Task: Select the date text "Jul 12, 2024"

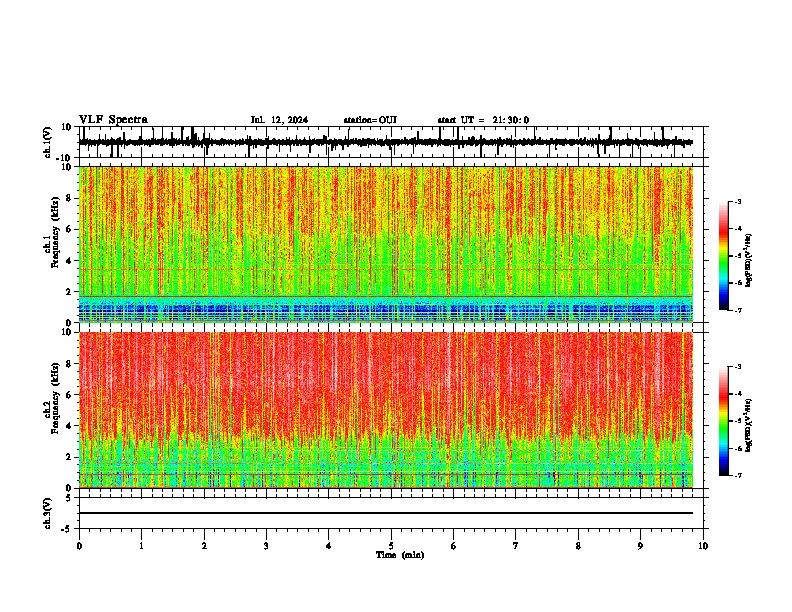Action: tap(279, 120)
